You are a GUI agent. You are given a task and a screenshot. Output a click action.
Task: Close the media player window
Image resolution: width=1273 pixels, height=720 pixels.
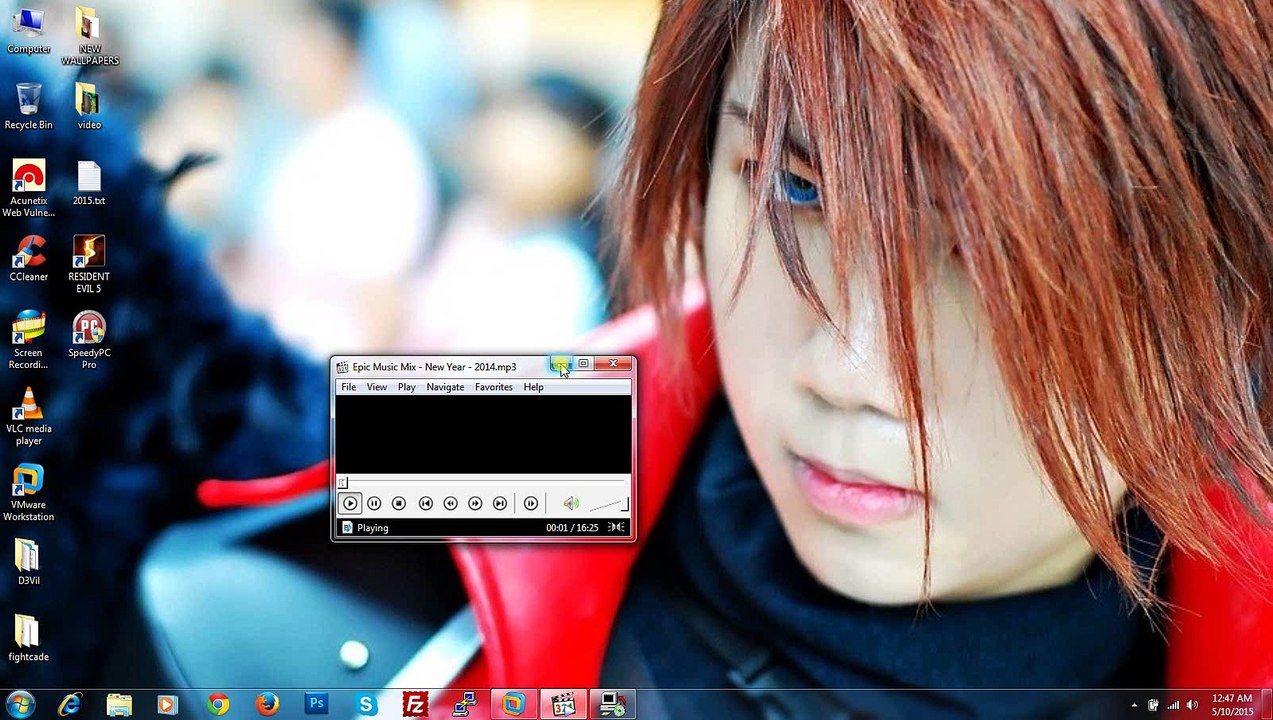pos(613,364)
